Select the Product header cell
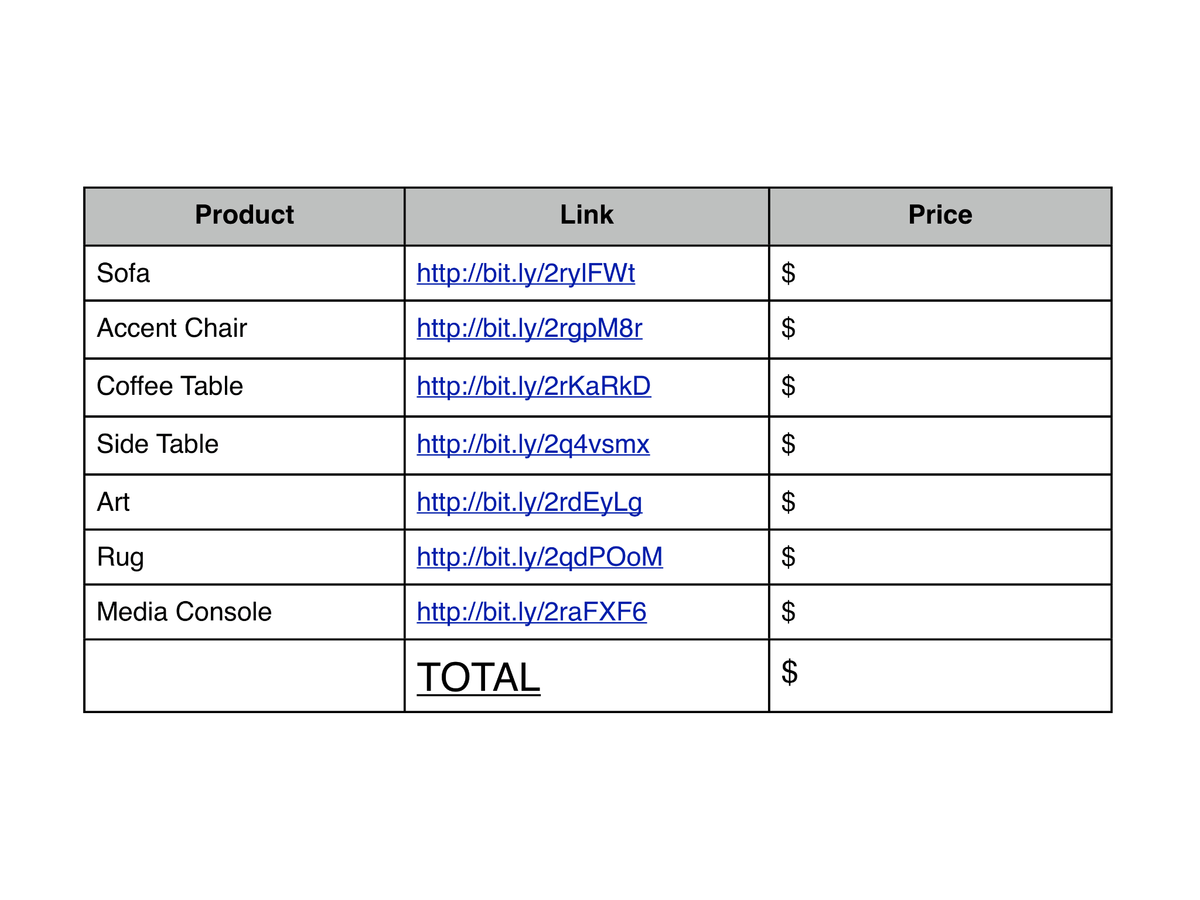This screenshot has width=1200, height=900. click(244, 216)
